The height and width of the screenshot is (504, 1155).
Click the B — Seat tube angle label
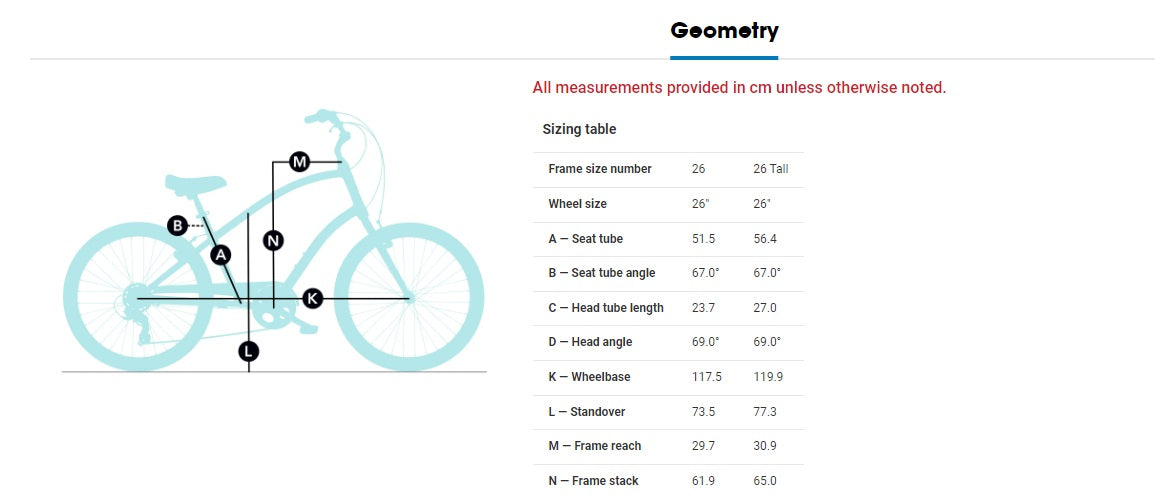tap(602, 273)
